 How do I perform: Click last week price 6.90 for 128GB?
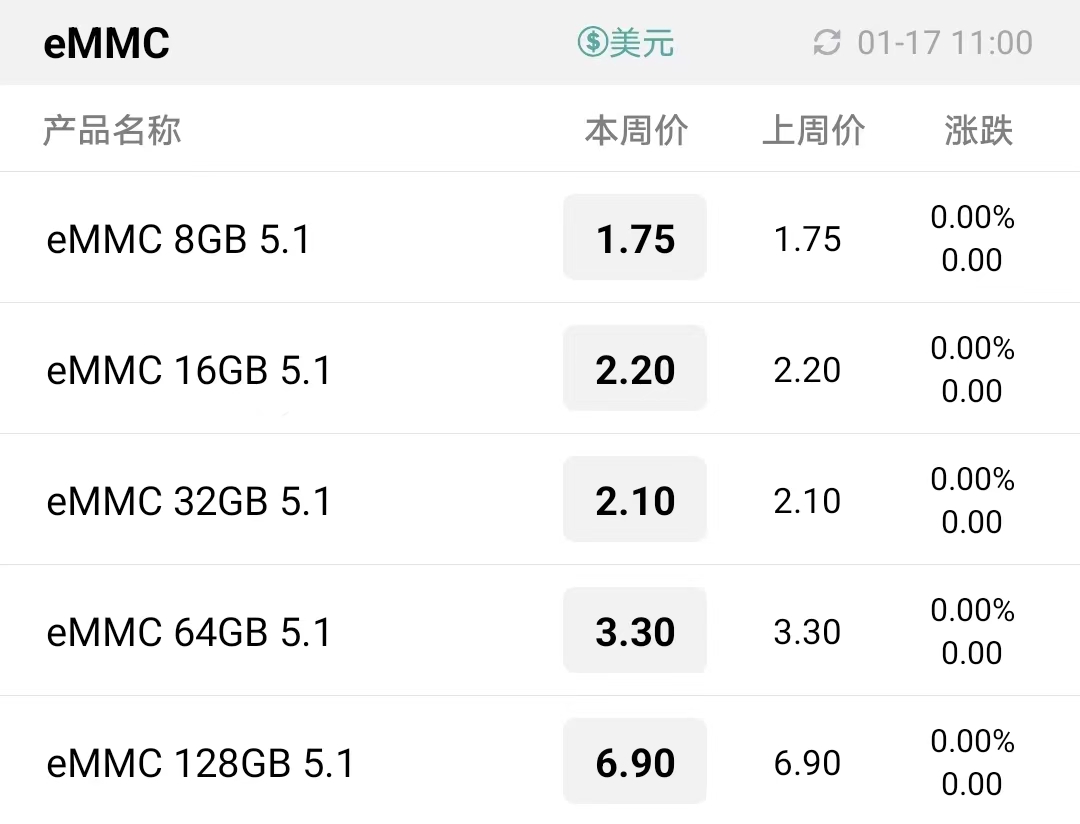[x=807, y=763]
